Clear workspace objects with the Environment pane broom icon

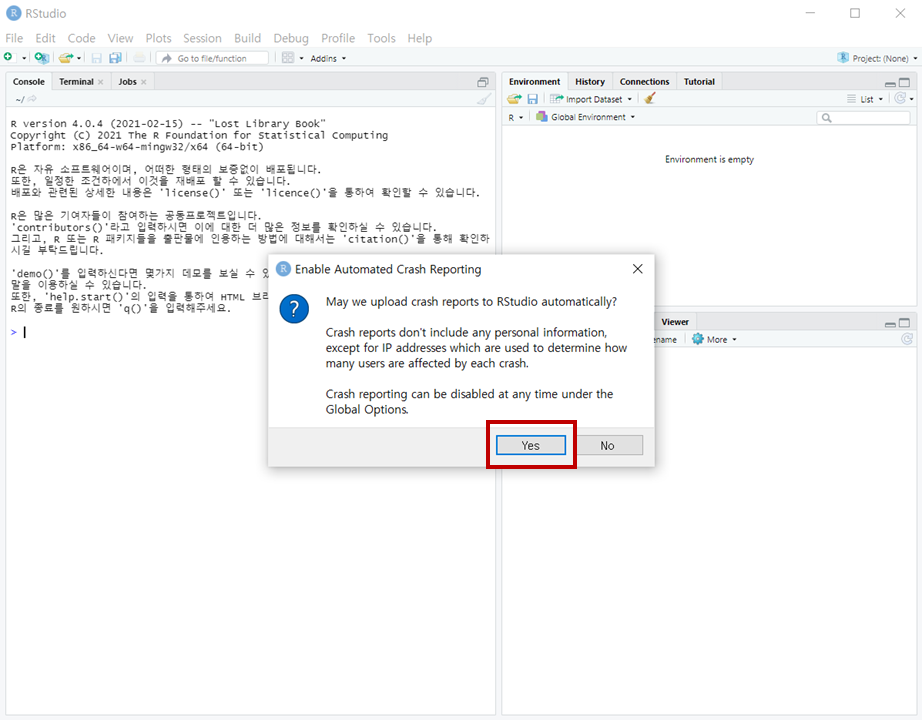tap(649, 99)
